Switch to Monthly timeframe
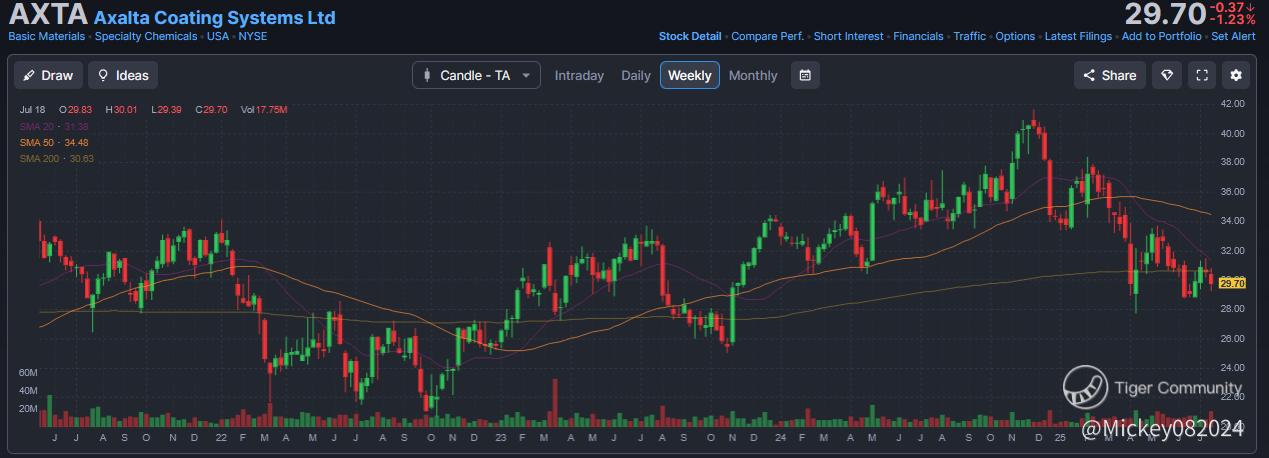 coord(753,75)
